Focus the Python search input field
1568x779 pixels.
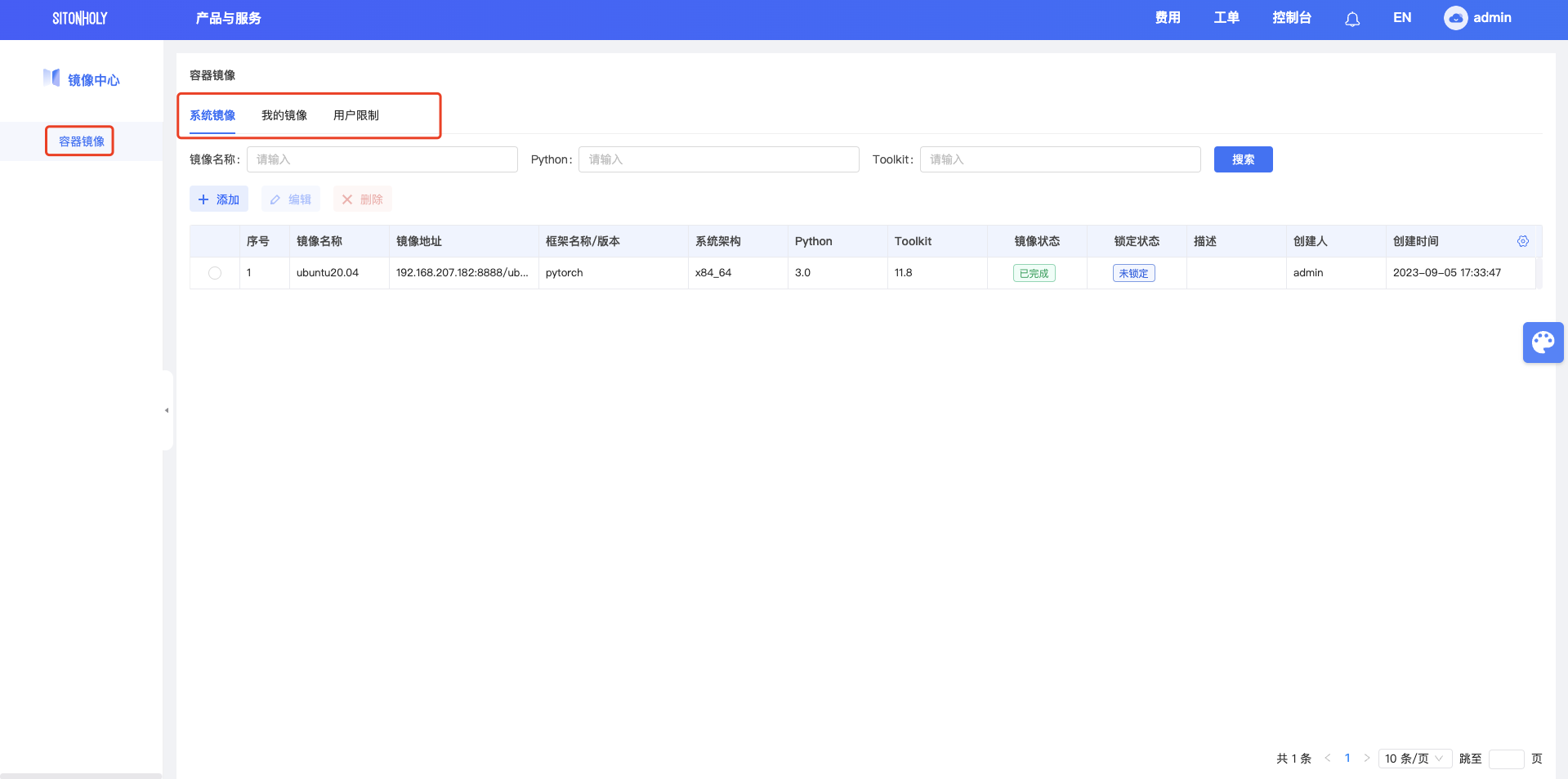pos(719,159)
